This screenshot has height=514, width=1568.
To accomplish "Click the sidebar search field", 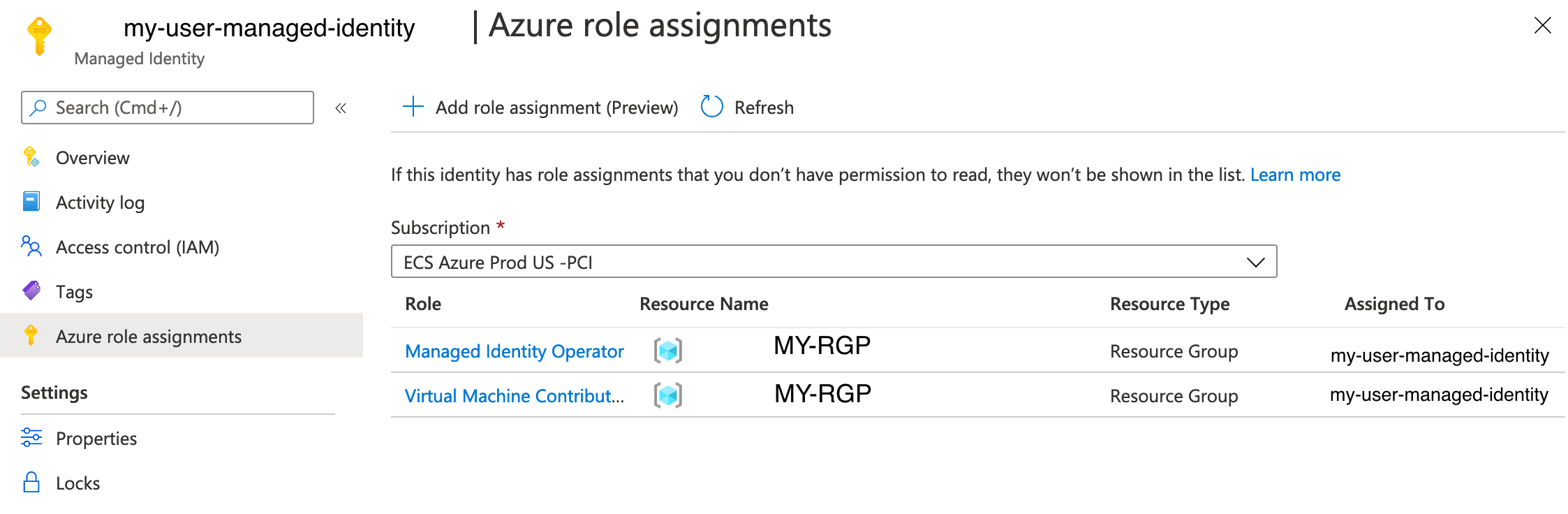I will (x=168, y=108).
